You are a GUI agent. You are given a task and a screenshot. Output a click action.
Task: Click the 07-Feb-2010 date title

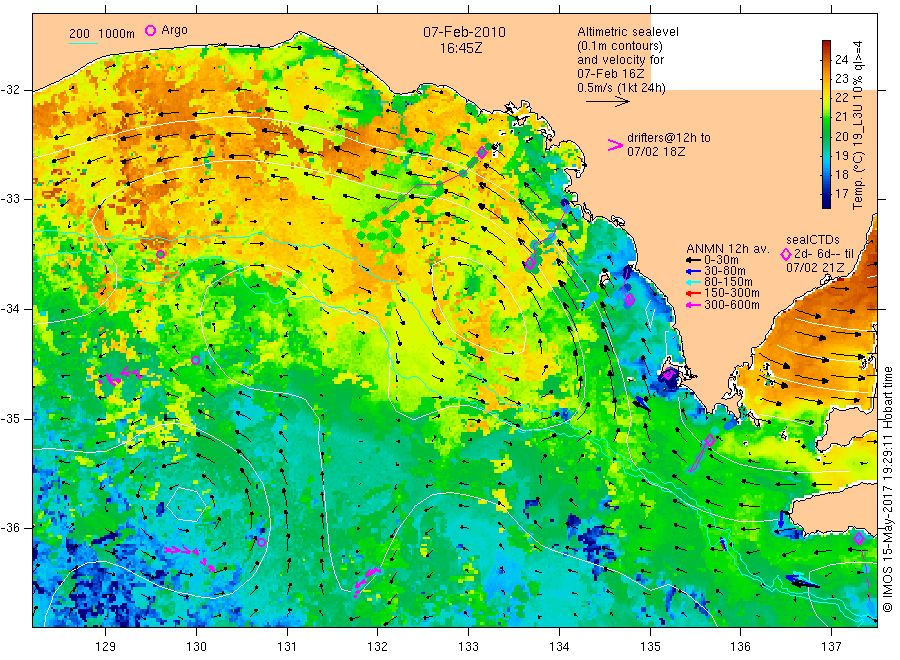(464, 32)
